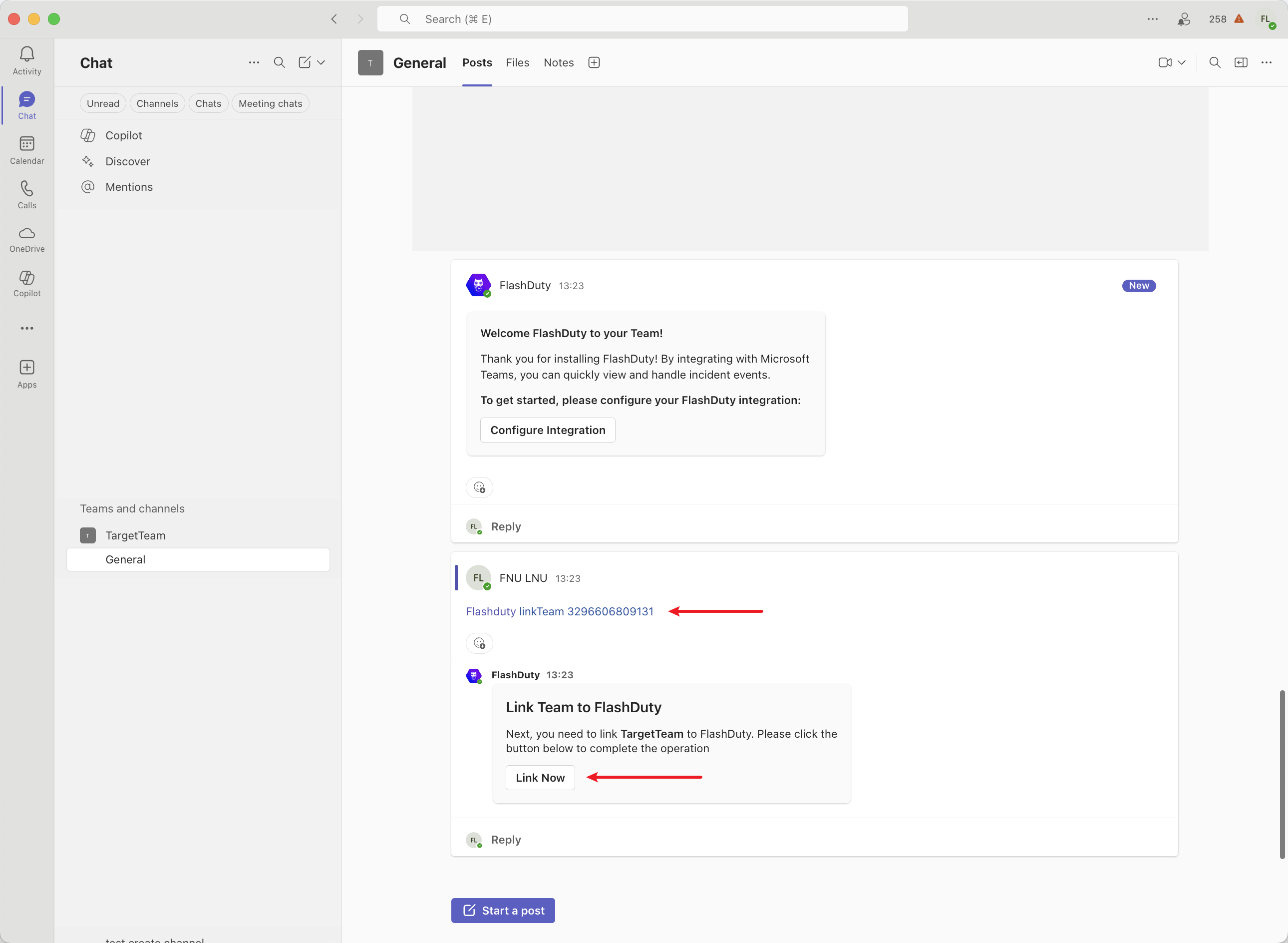Open the Chat sidebar icon

(27, 105)
